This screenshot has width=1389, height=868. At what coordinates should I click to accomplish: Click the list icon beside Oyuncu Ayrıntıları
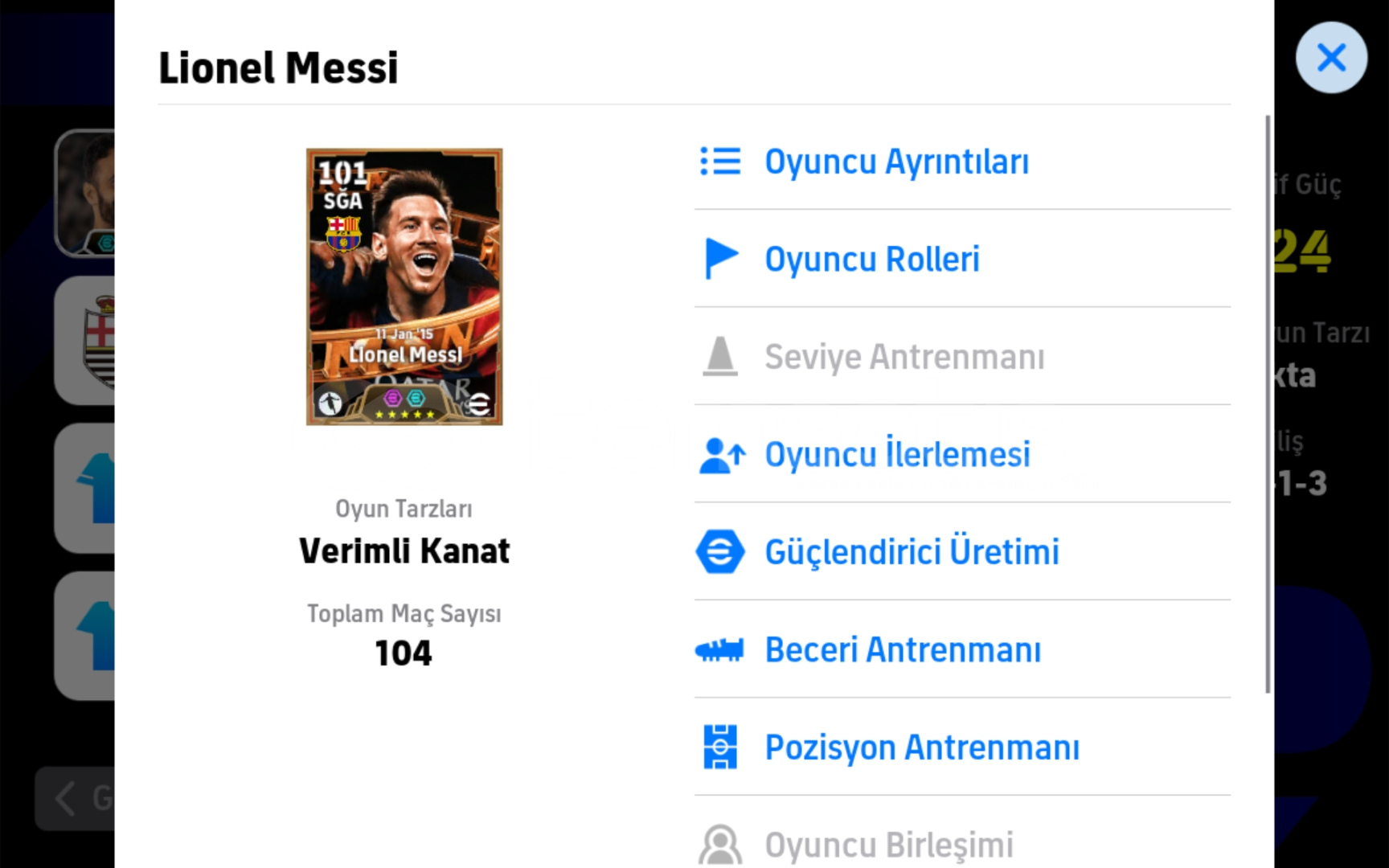click(720, 161)
